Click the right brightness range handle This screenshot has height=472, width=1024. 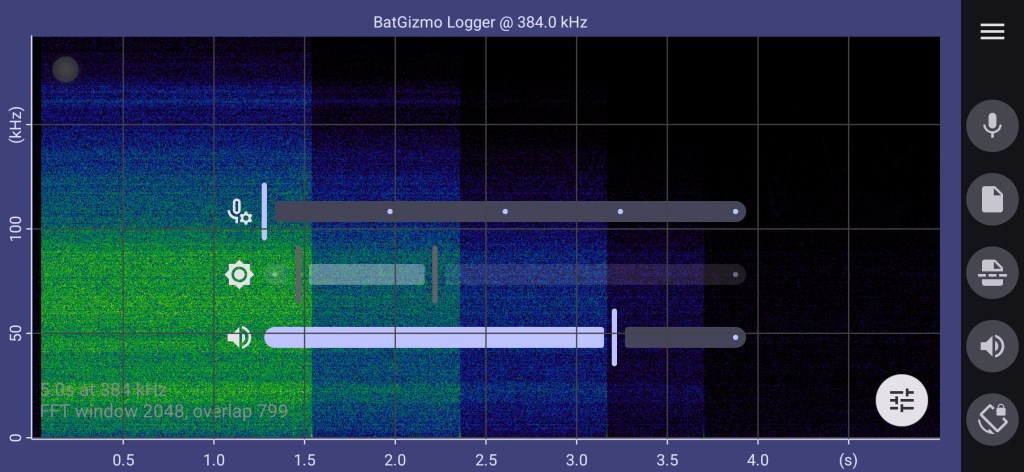coord(434,274)
